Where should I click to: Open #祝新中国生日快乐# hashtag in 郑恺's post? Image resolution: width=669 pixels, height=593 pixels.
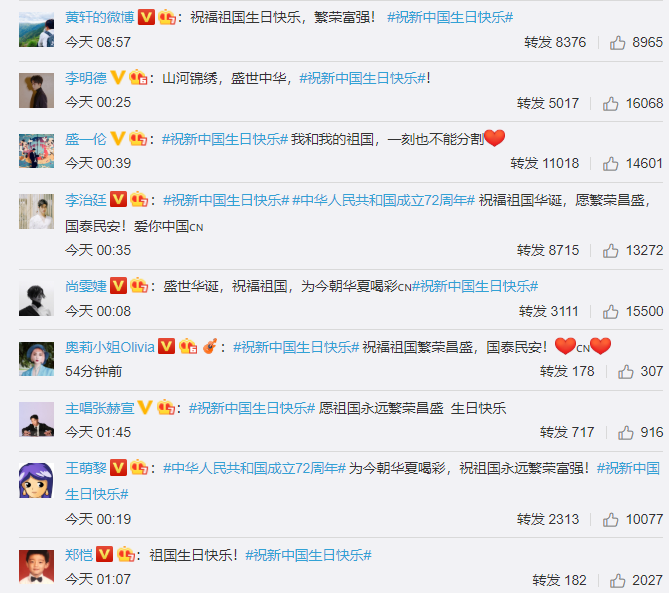point(308,555)
